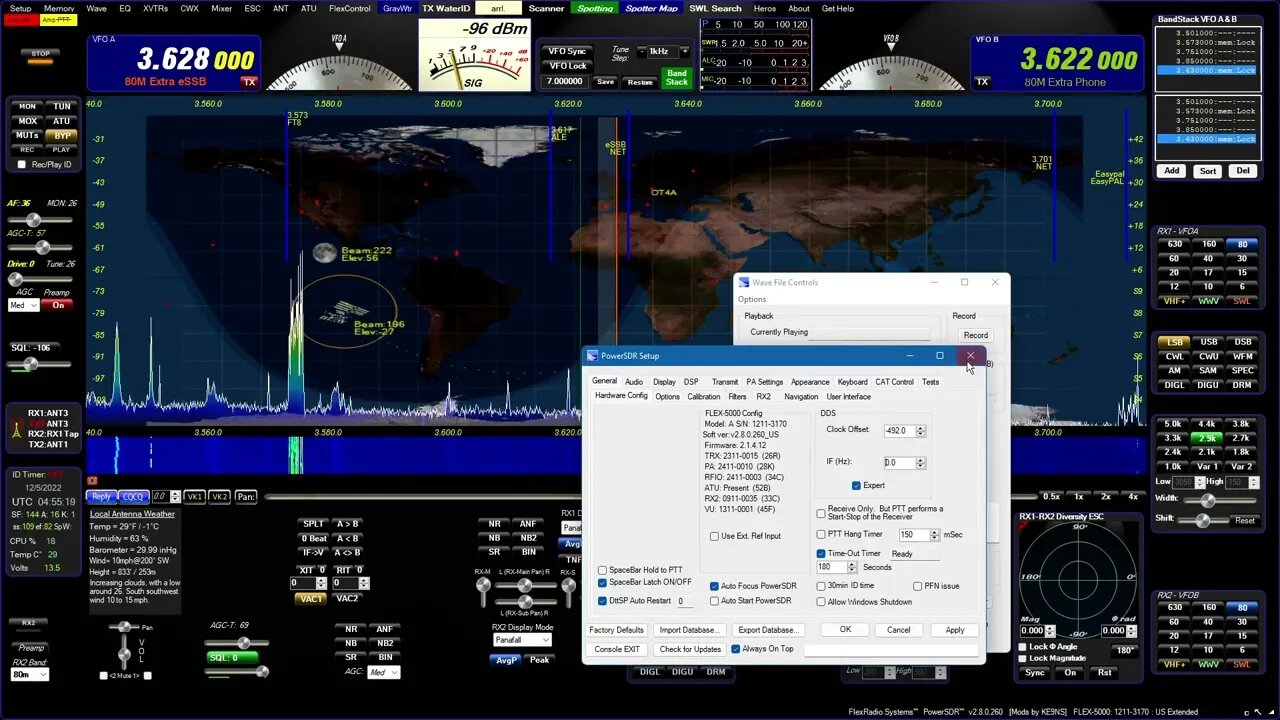Open RX2 Display Mode Panafall dropdown
The image size is (1280, 720).
522,640
